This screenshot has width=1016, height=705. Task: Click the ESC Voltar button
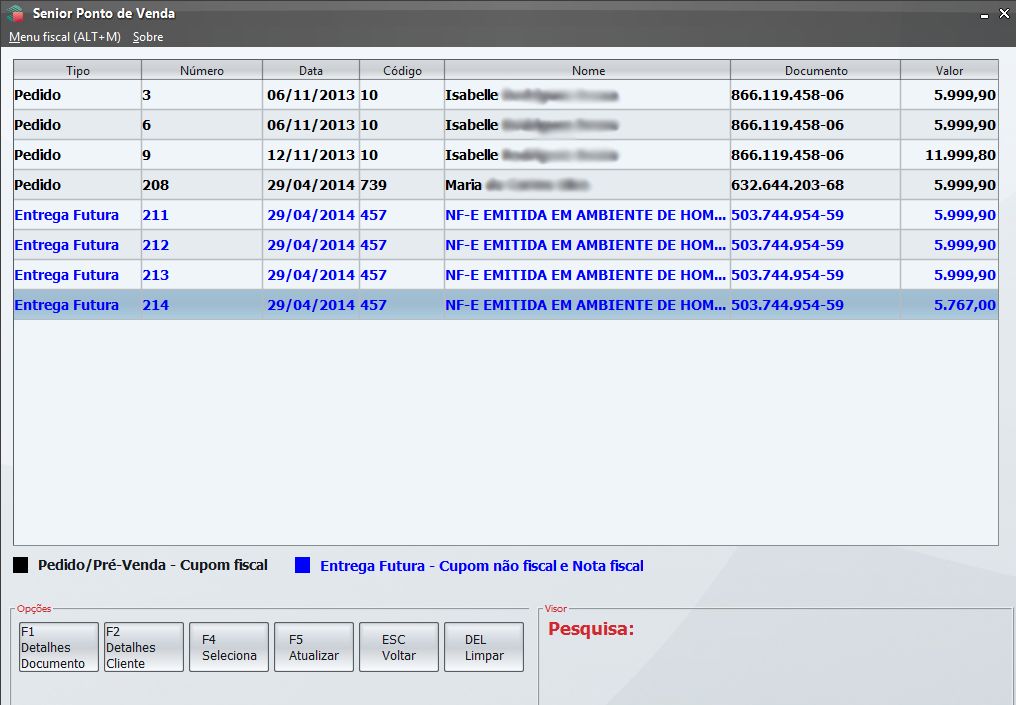[x=398, y=647]
